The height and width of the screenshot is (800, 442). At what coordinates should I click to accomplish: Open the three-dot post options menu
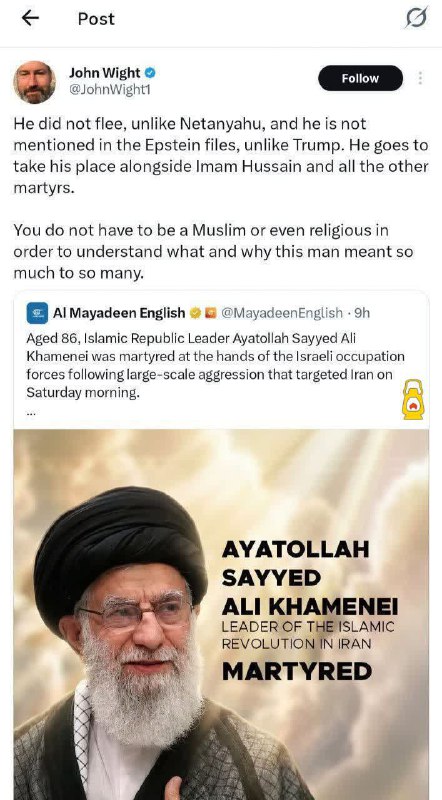(x=420, y=78)
